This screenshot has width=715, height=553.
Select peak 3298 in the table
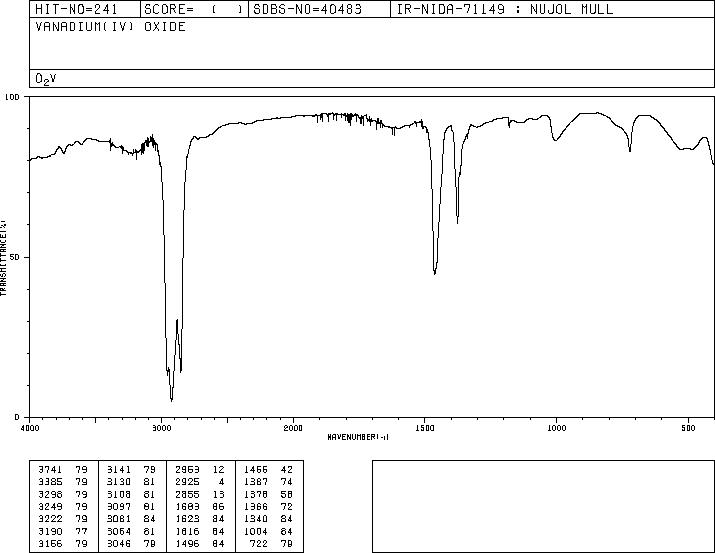[51, 494]
